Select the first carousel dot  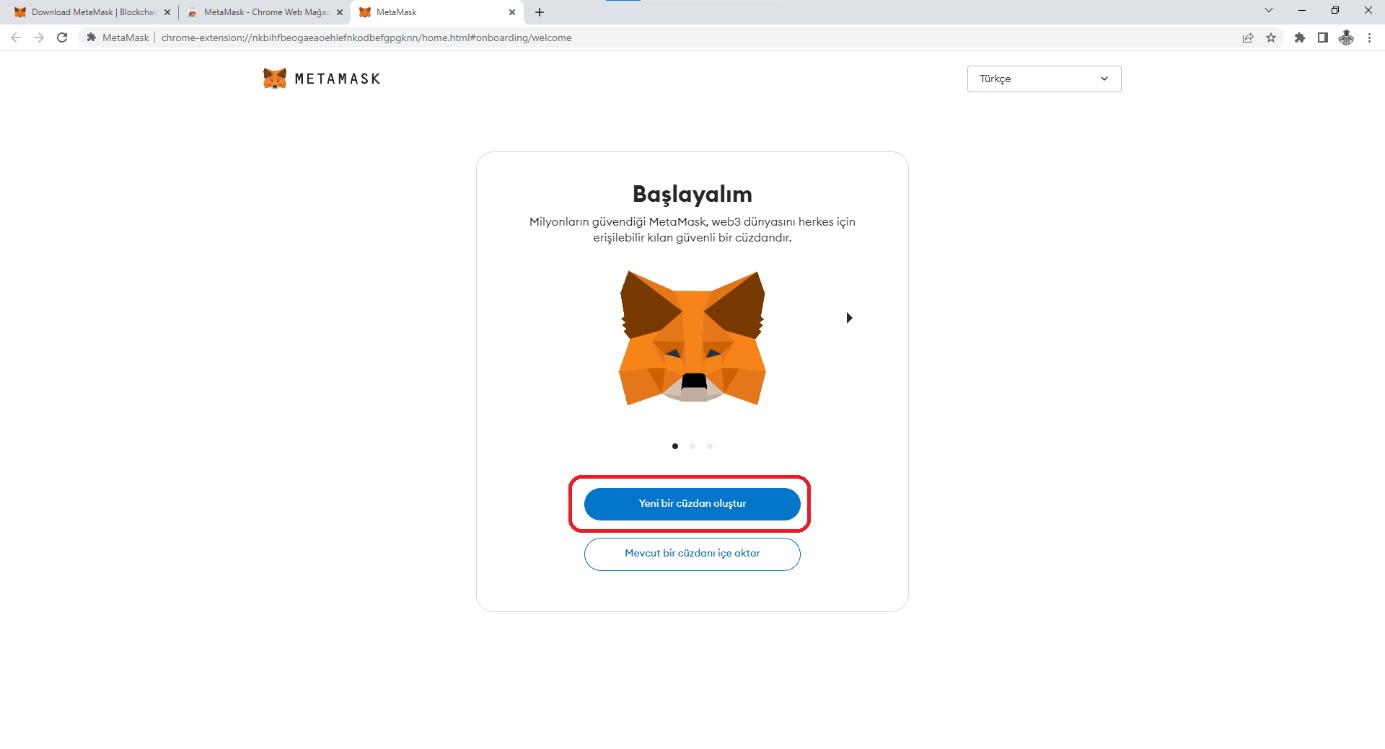point(675,446)
